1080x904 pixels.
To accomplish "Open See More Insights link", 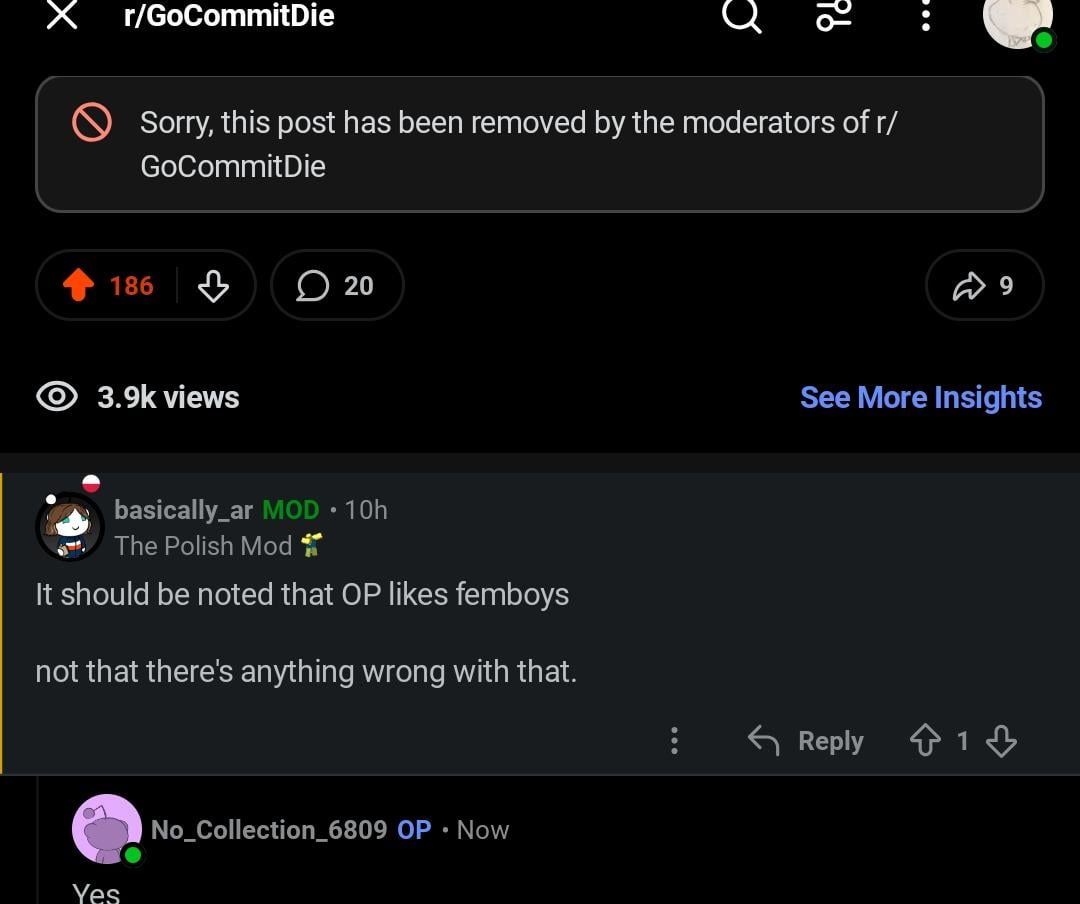I will pyautogui.click(x=921, y=397).
